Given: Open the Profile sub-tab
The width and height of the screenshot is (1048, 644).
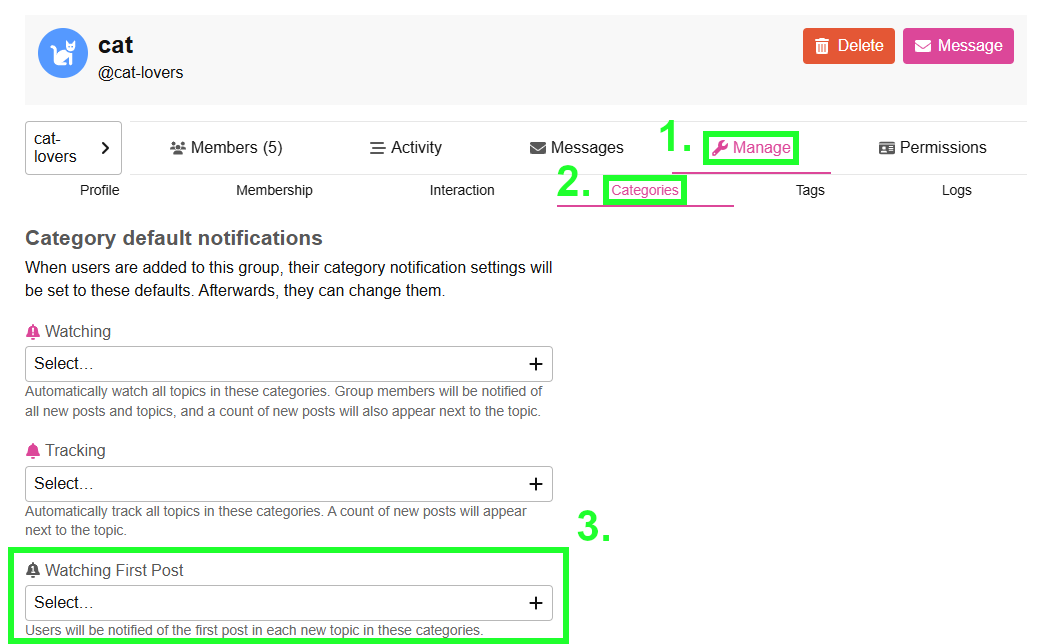Looking at the screenshot, I should tap(100, 190).
